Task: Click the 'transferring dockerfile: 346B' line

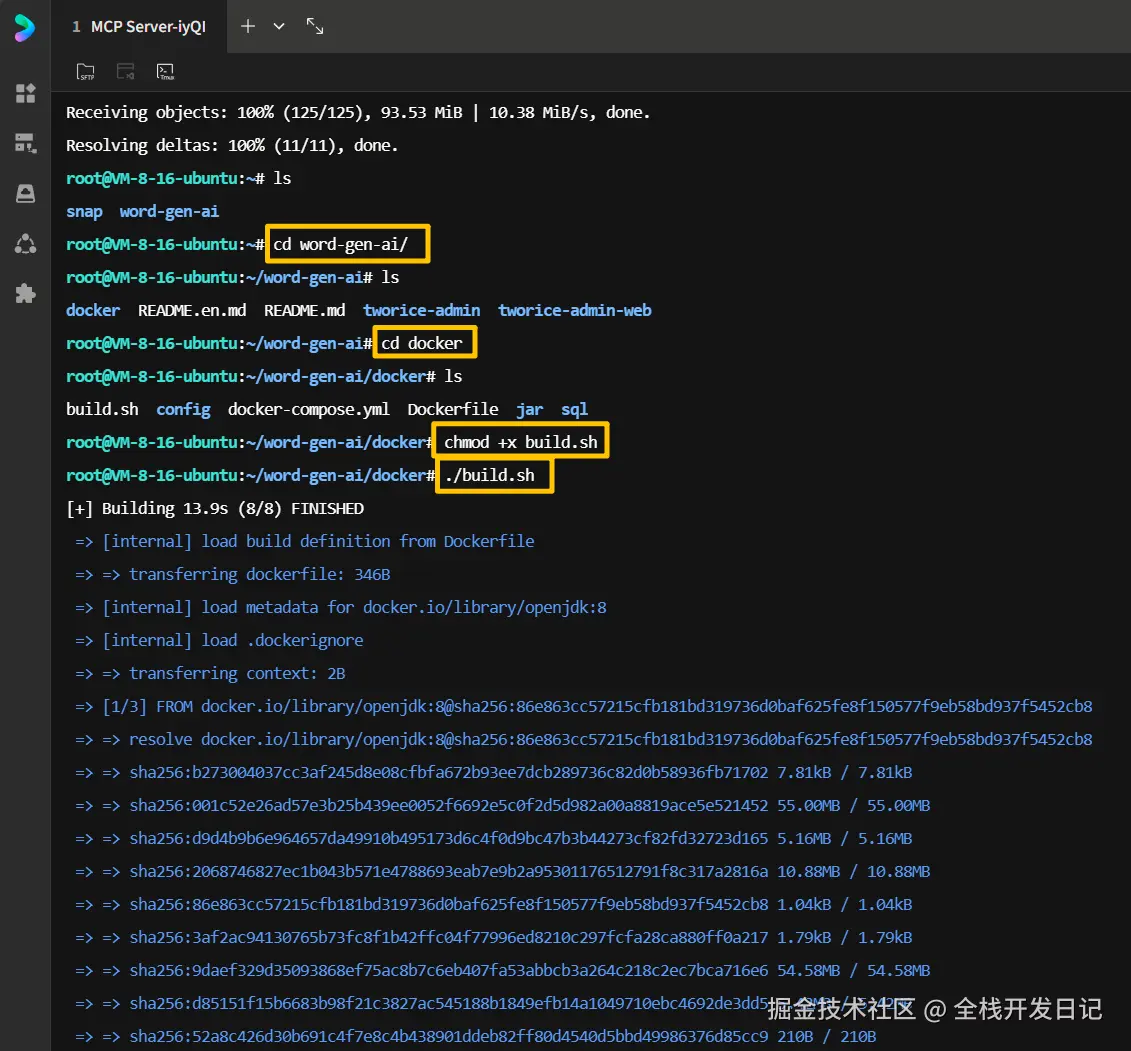Action: click(x=232, y=574)
